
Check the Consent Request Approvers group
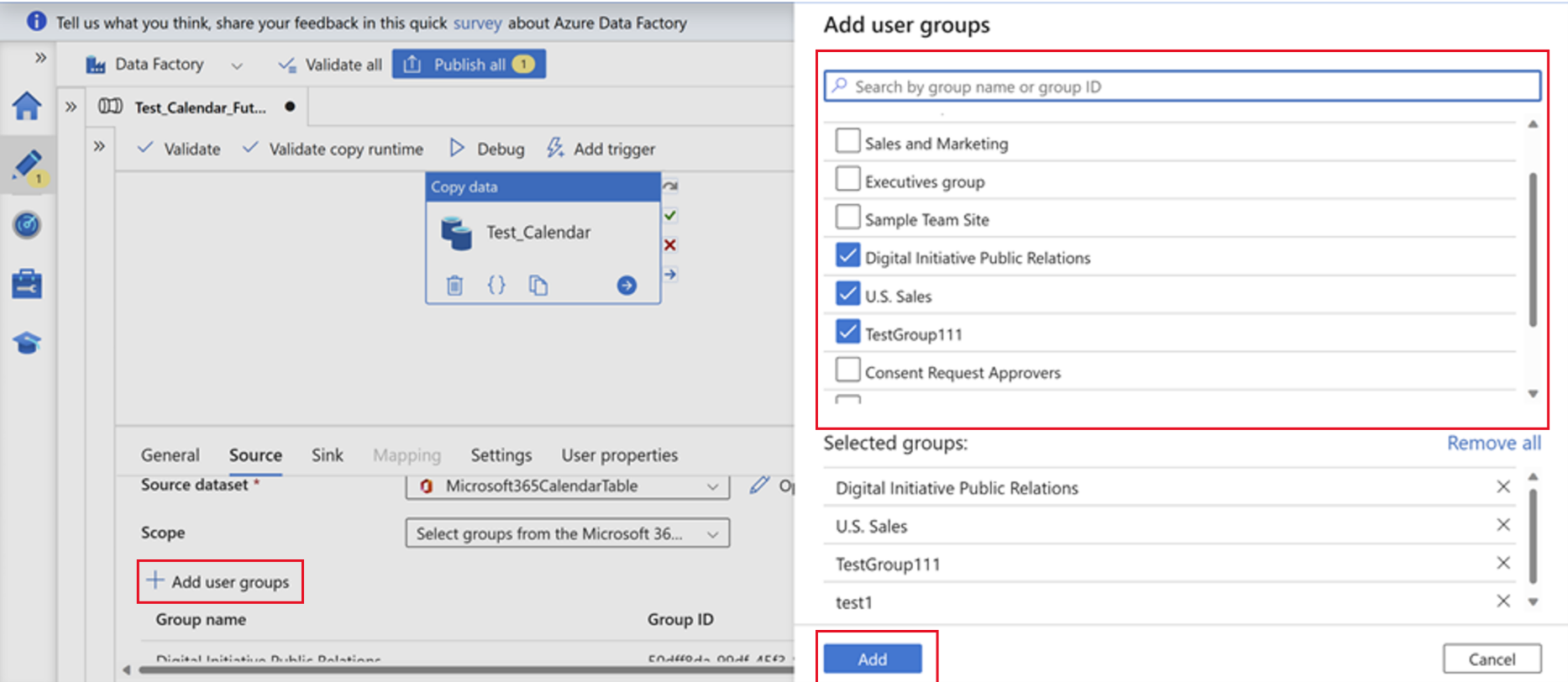(x=847, y=370)
